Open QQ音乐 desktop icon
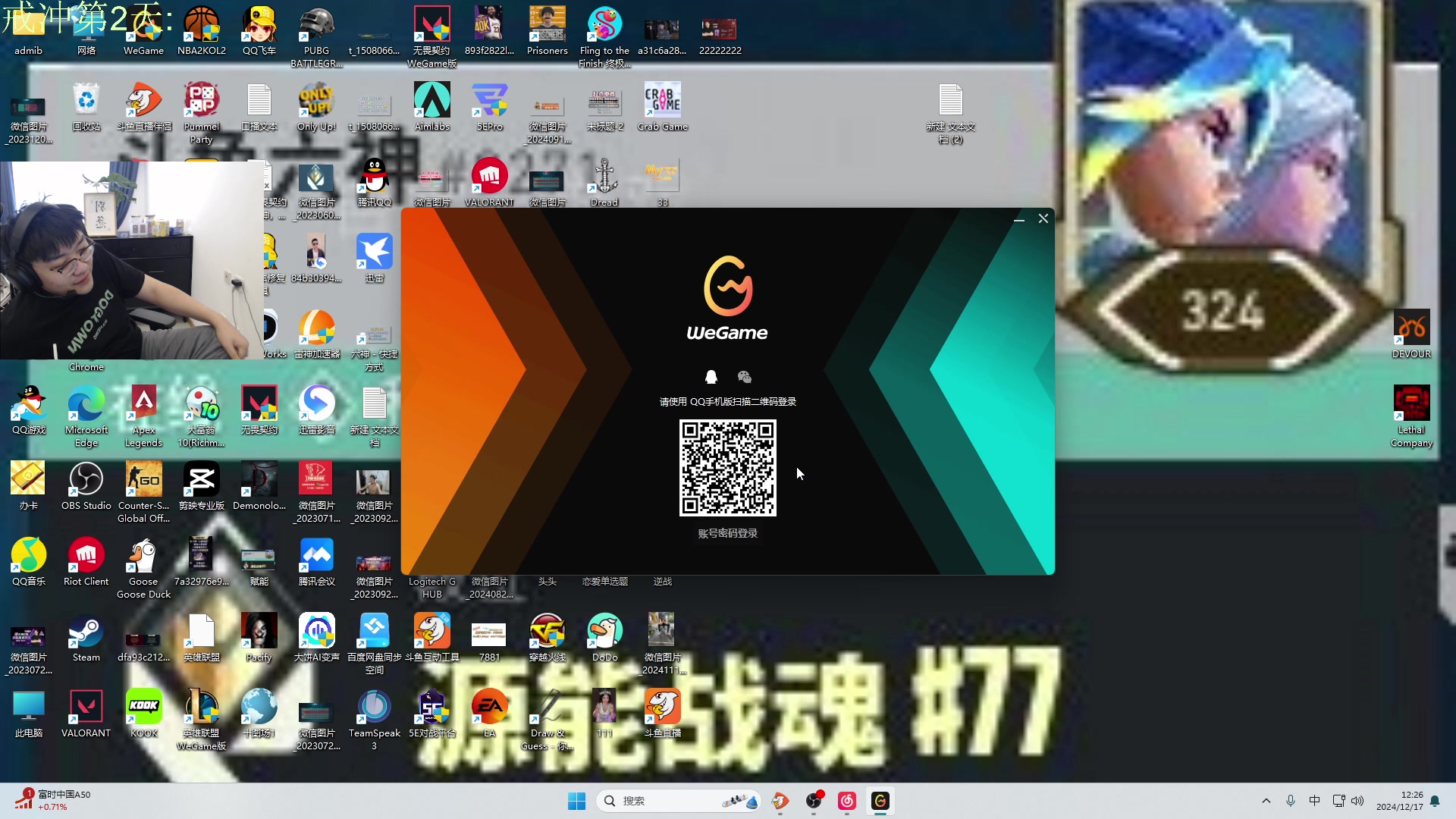This screenshot has height=819, width=1456. pyautogui.click(x=29, y=563)
